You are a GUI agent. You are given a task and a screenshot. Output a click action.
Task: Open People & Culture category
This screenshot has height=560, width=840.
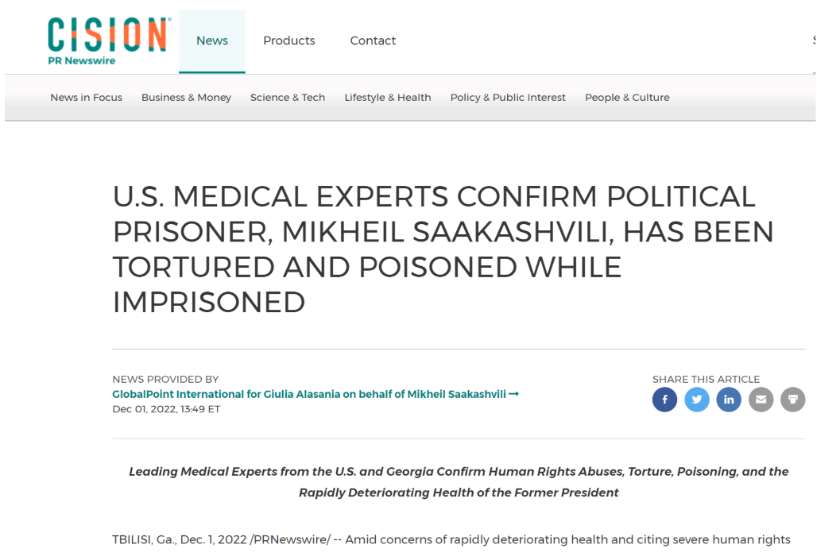pyautogui.click(x=627, y=98)
